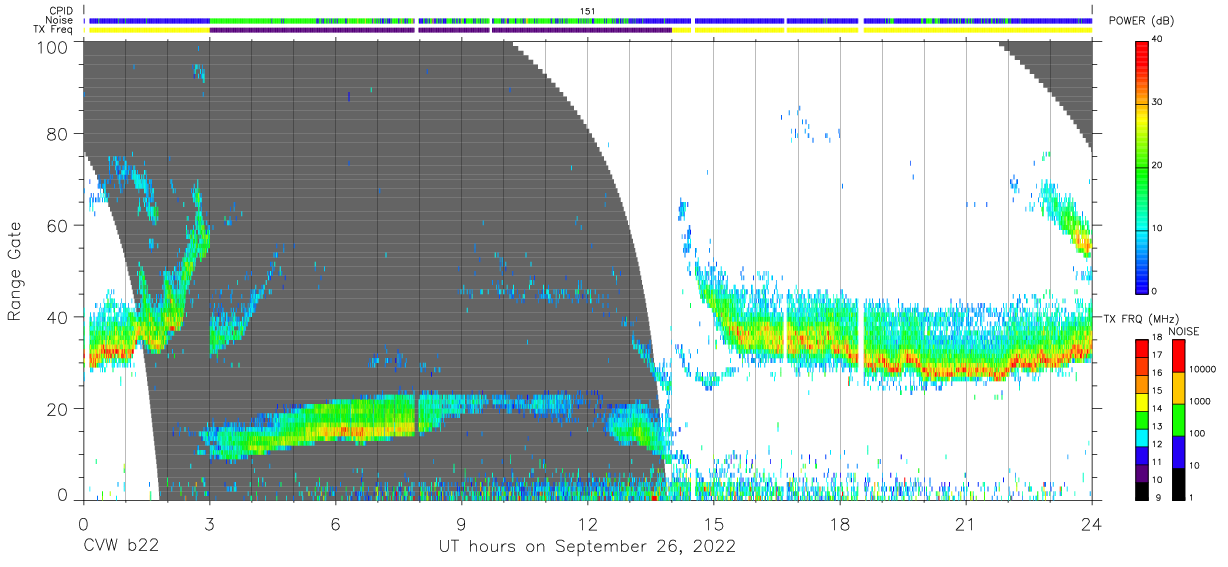This screenshot has width=1228, height=567.
Task: Click the 'NOISE' legend title
Action: tap(1185, 331)
